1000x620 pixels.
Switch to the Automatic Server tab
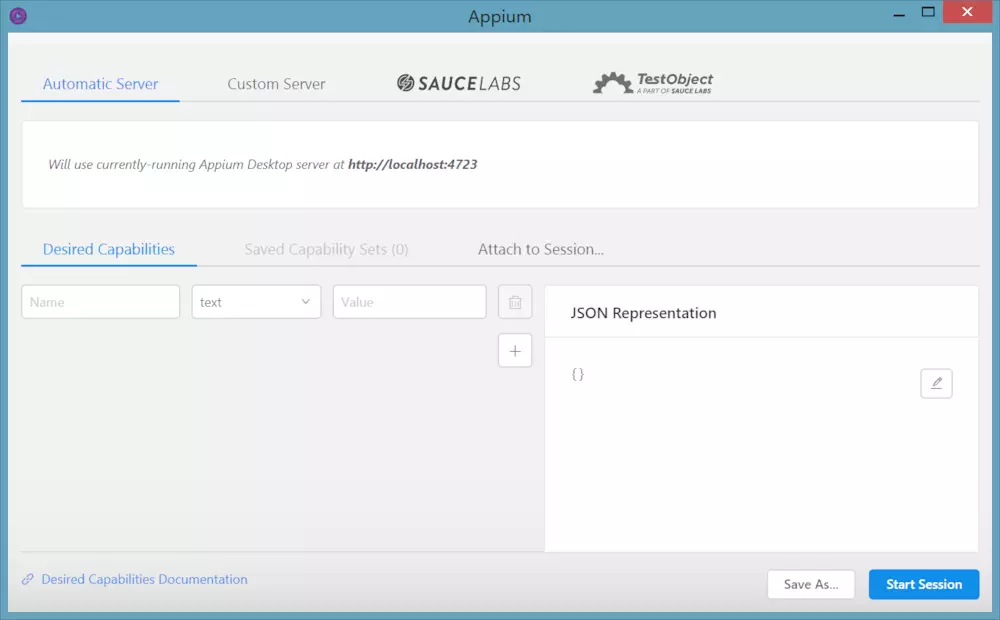click(x=100, y=84)
